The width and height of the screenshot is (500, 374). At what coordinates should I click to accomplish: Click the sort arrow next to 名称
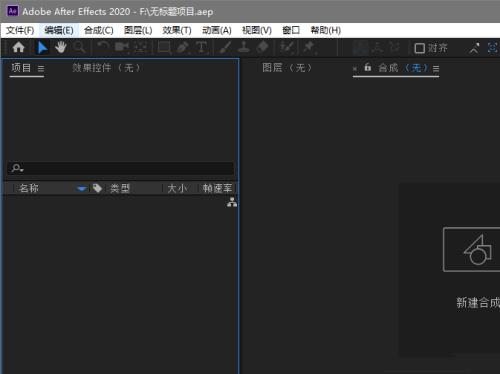[82, 189]
